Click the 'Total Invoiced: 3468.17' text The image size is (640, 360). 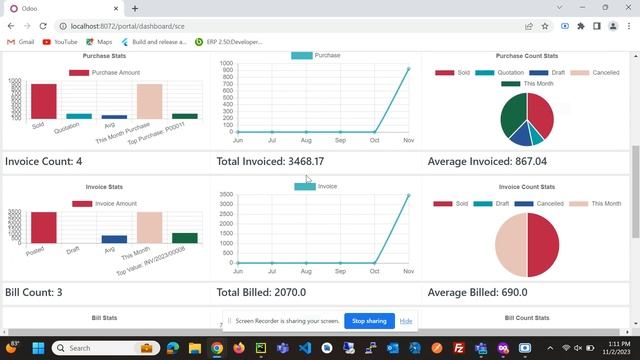[270, 161]
